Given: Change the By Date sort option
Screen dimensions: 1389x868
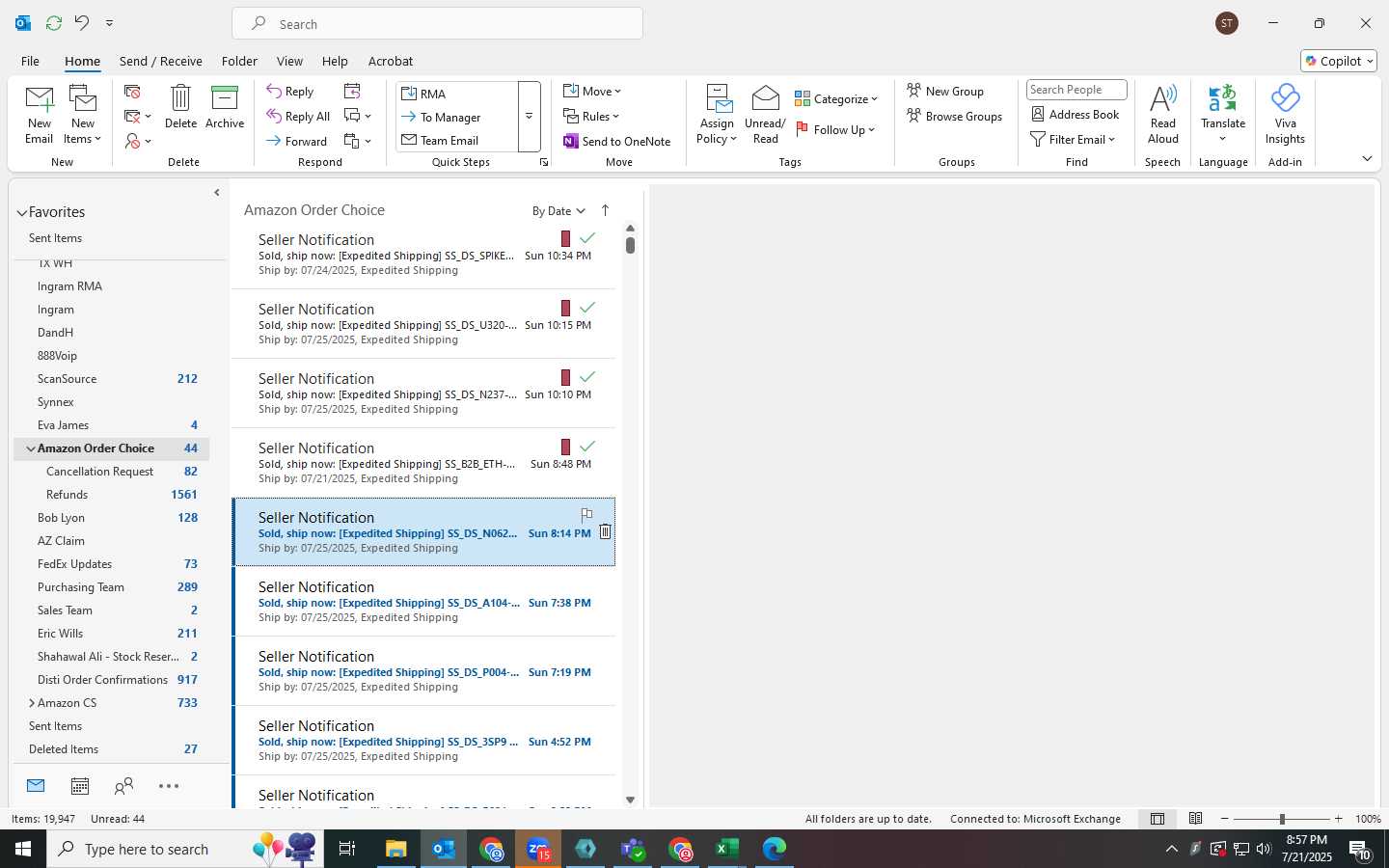Looking at the screenshot, I should (x=558, y=211).
